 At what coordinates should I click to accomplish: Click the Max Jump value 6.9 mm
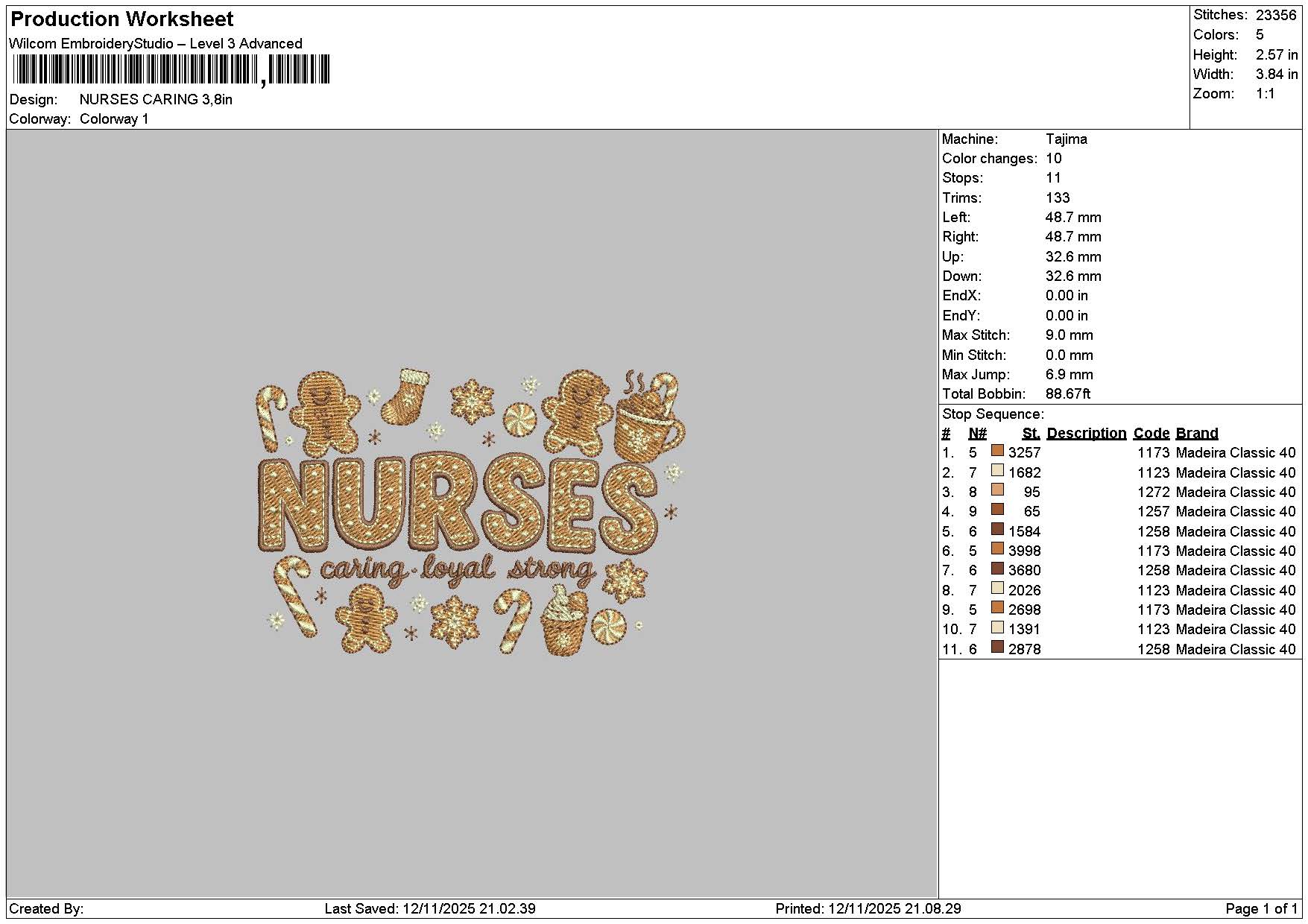[x=1070, y=375]
